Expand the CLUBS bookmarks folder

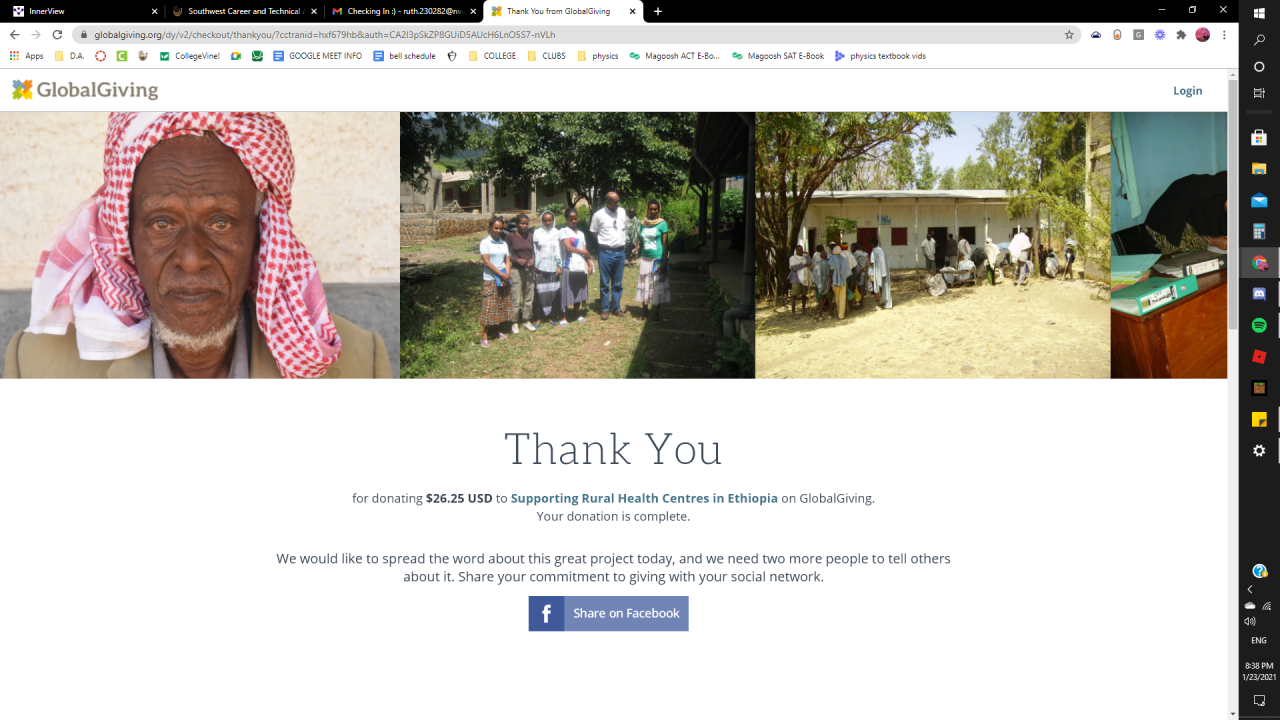[546, 56]
